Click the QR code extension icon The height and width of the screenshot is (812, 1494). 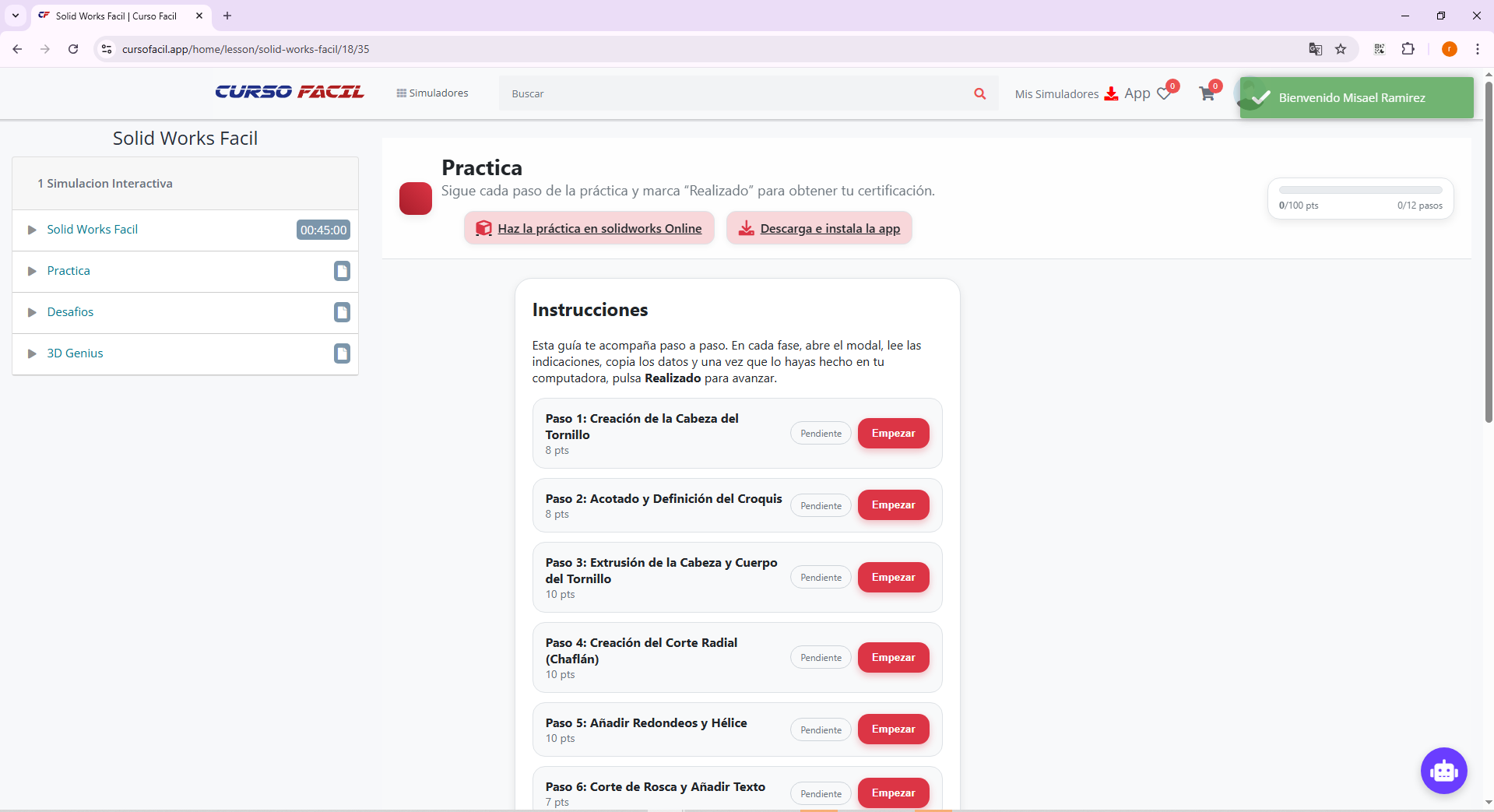point(1379,49)
